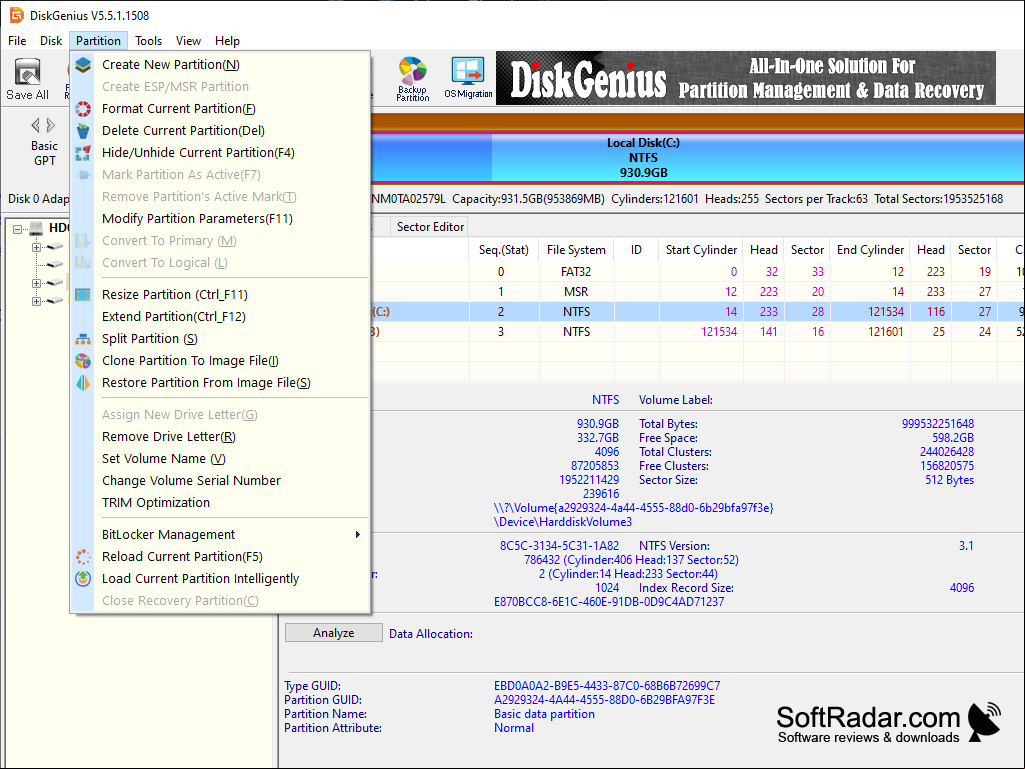Viewport: 1025px width, 769px height.
Task: Click the DiskGenius app logo in title bar
Action: coord(16,15)
